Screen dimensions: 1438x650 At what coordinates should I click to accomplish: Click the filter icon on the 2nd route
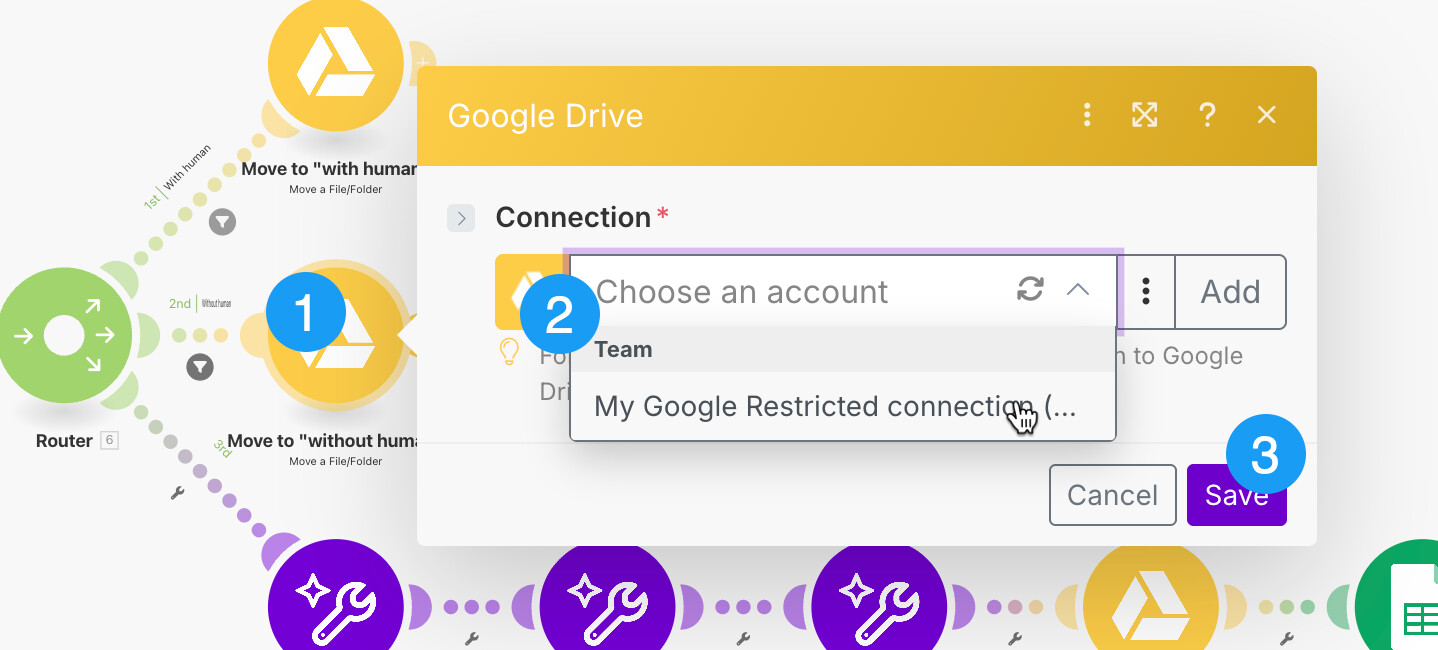[x=200, y=367]
